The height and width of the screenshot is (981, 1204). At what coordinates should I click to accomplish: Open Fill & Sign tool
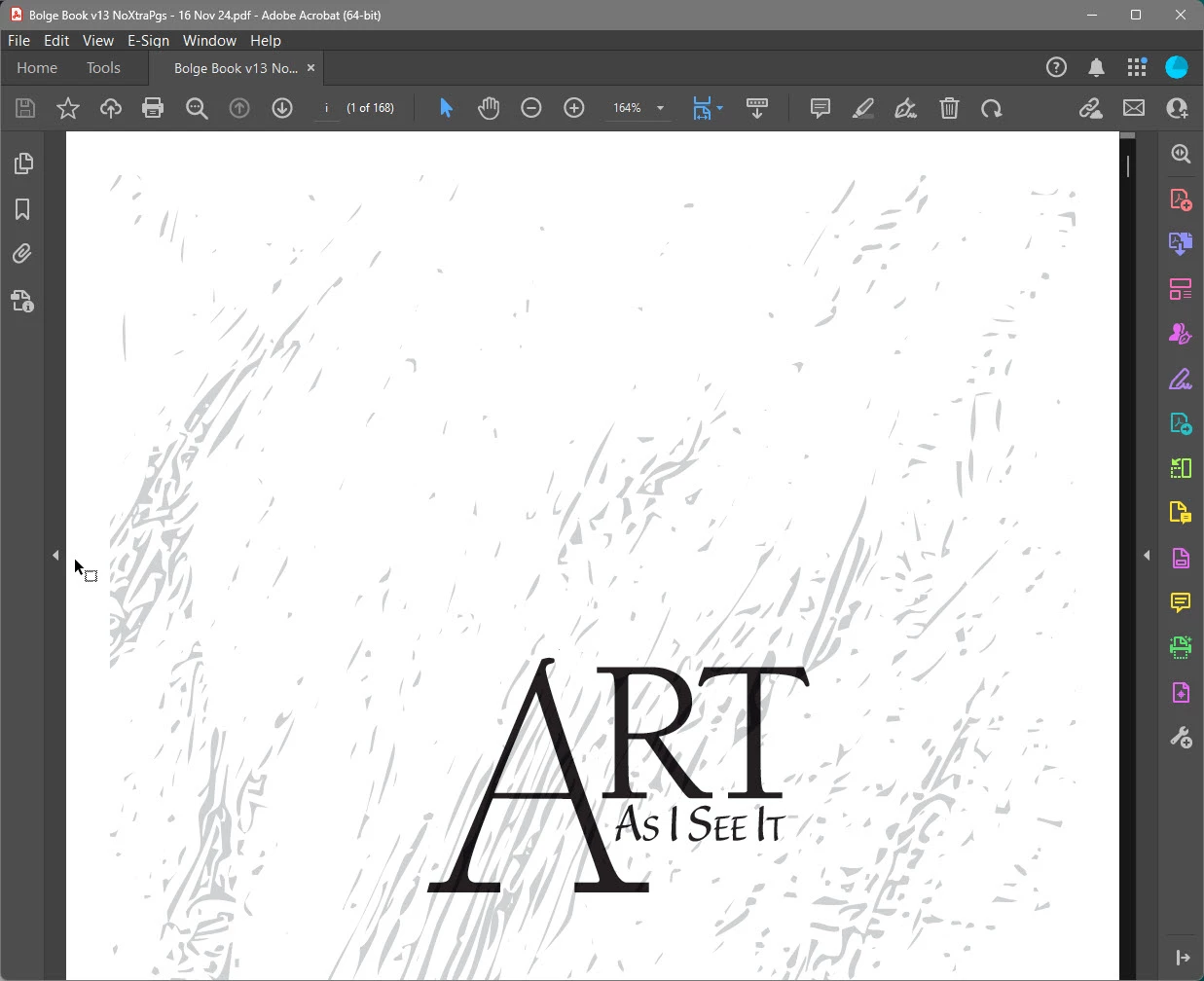1181,379
